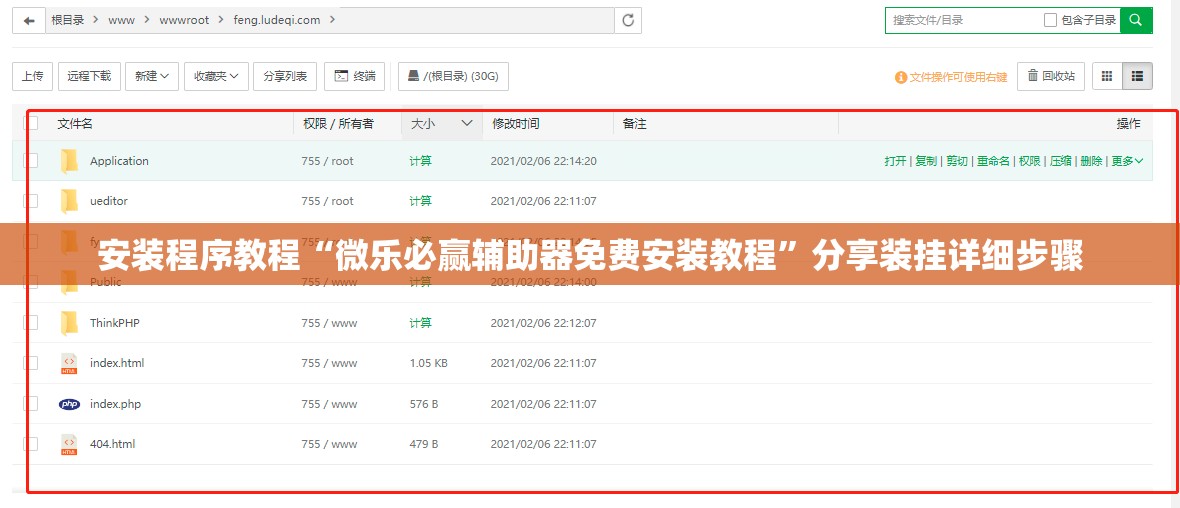Click 重命名 for the Application folder

click(993, 161)
